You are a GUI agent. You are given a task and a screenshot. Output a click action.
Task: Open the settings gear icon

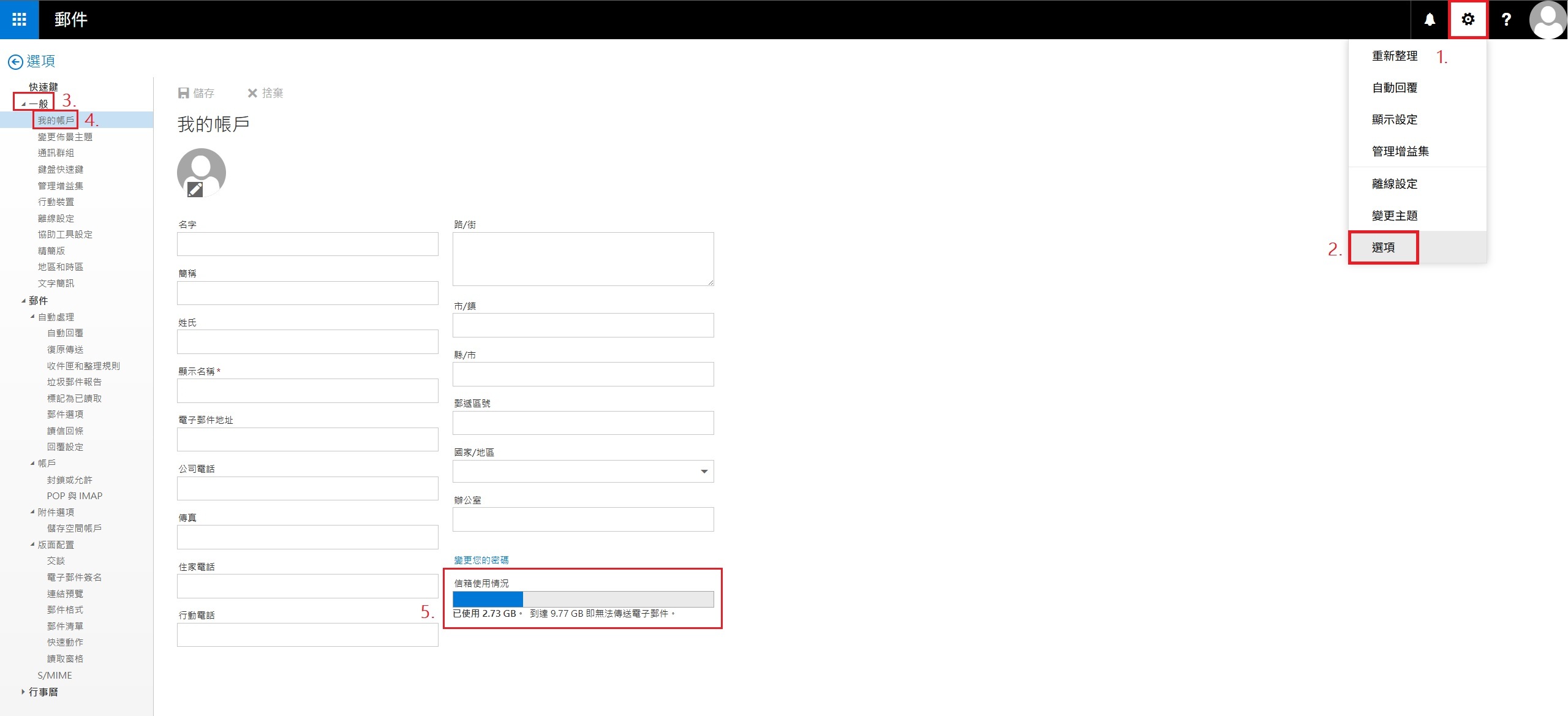click(1468, 20)
